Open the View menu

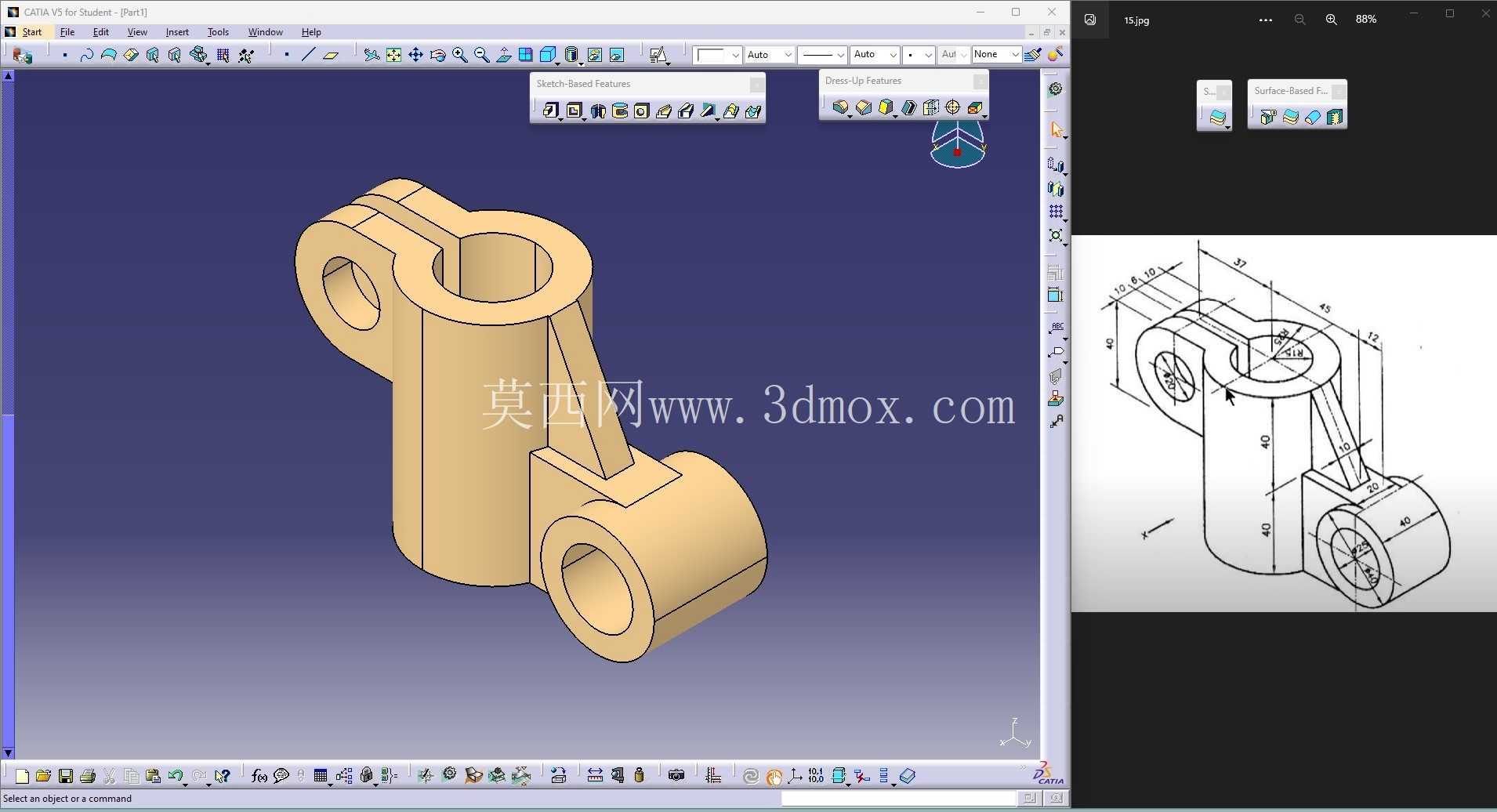[137, 32]
